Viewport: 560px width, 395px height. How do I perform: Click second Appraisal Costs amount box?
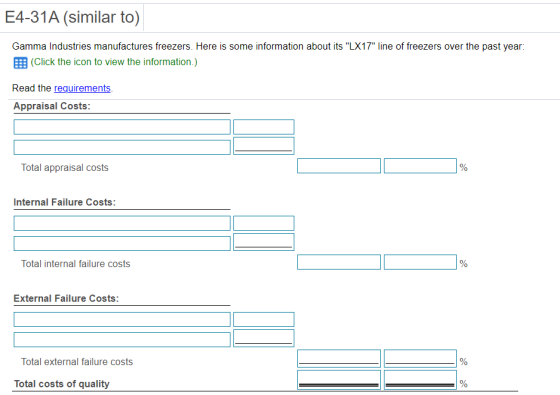(264, 146)
